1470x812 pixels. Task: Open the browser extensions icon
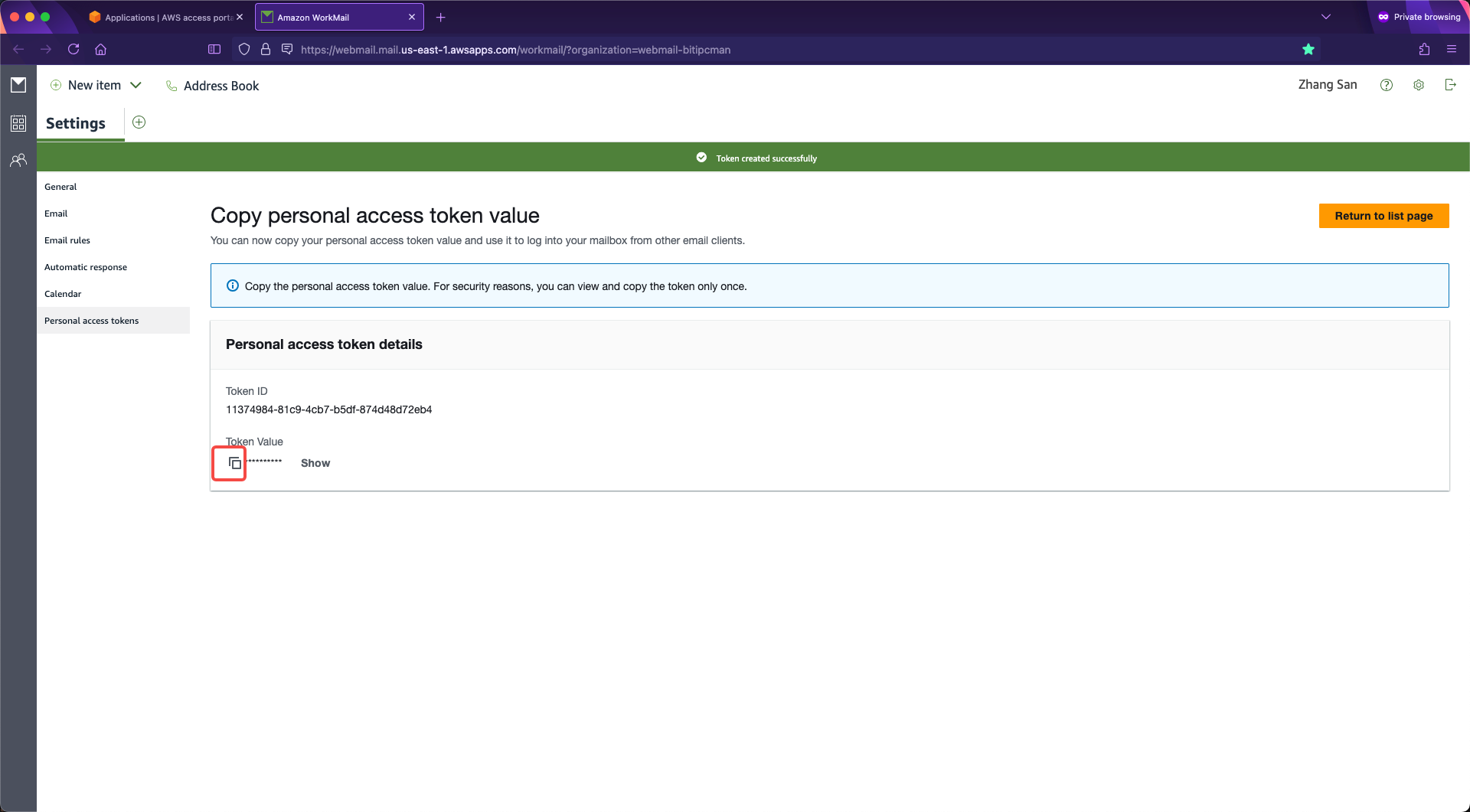tap(1424, 49)
